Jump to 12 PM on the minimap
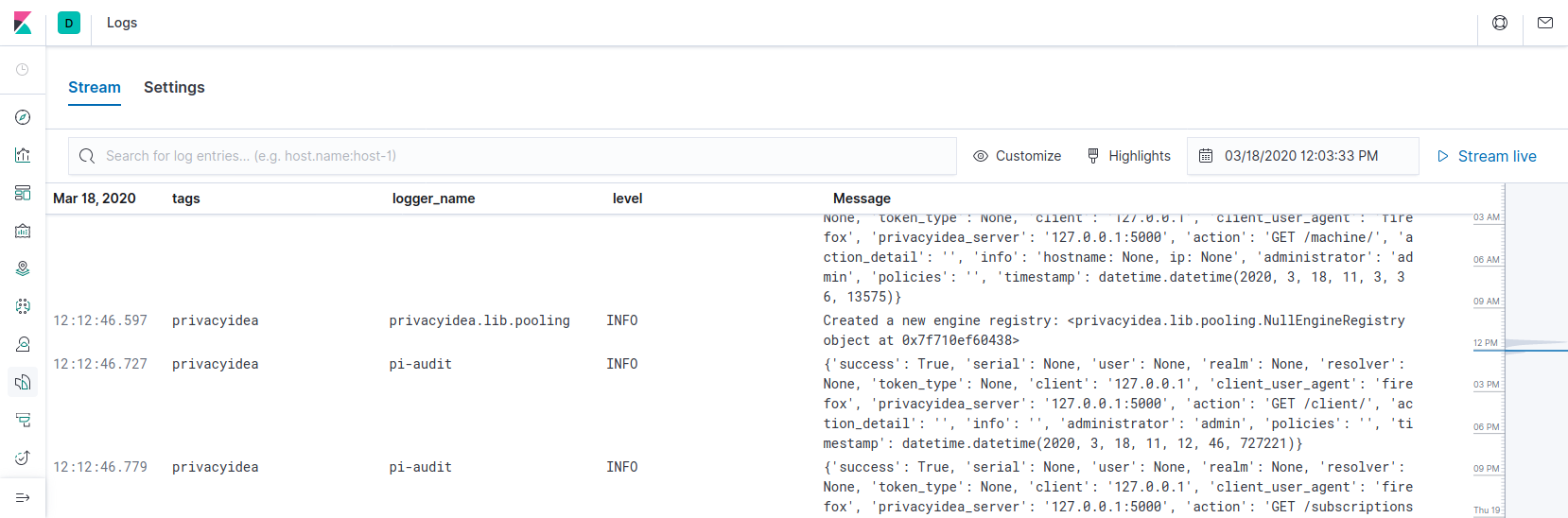The image size is (1568, 518). click(x=1486, y=343)
